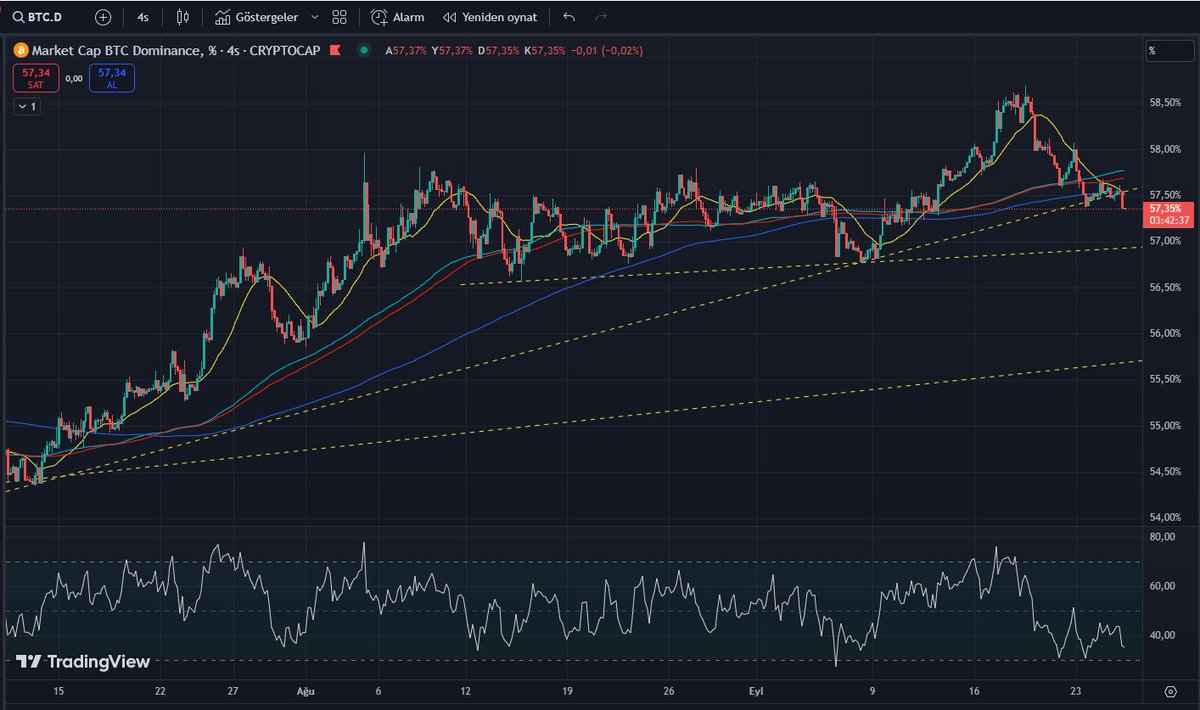Create a new alert via Alarm icon
The image size is (1200, 710).
(397, 17)
